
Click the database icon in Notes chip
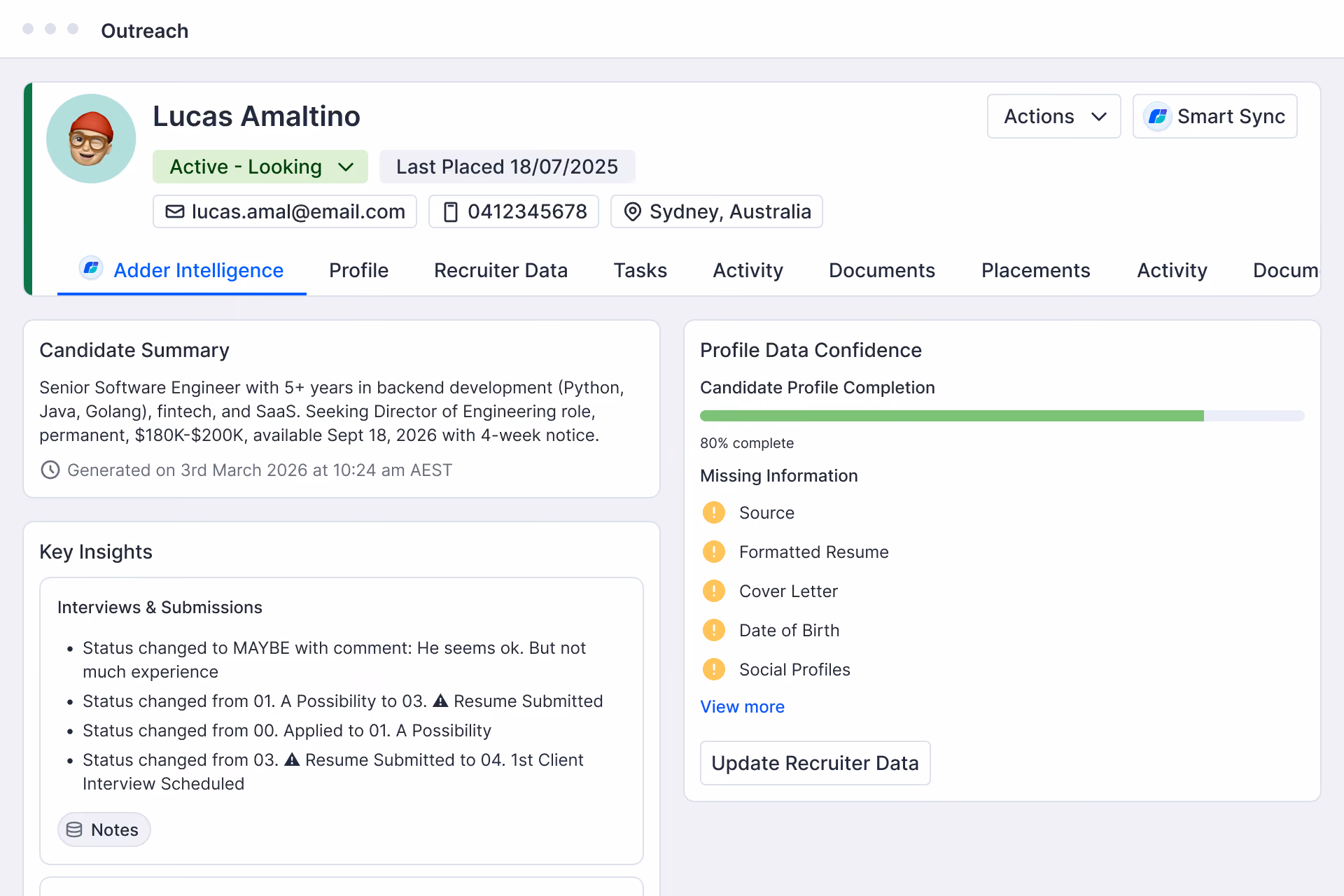(74, 829)
